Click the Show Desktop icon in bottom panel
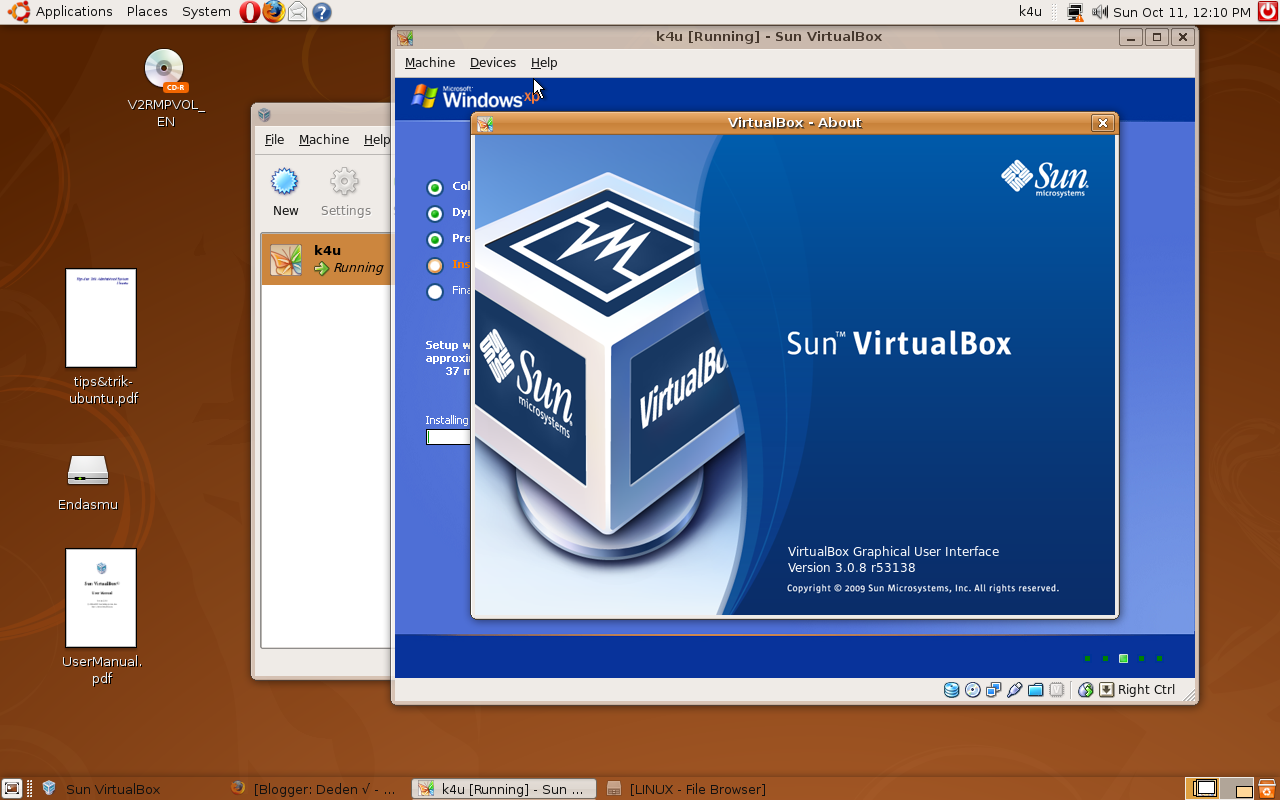Viewport: 1280px width, 800px height. 12,789
